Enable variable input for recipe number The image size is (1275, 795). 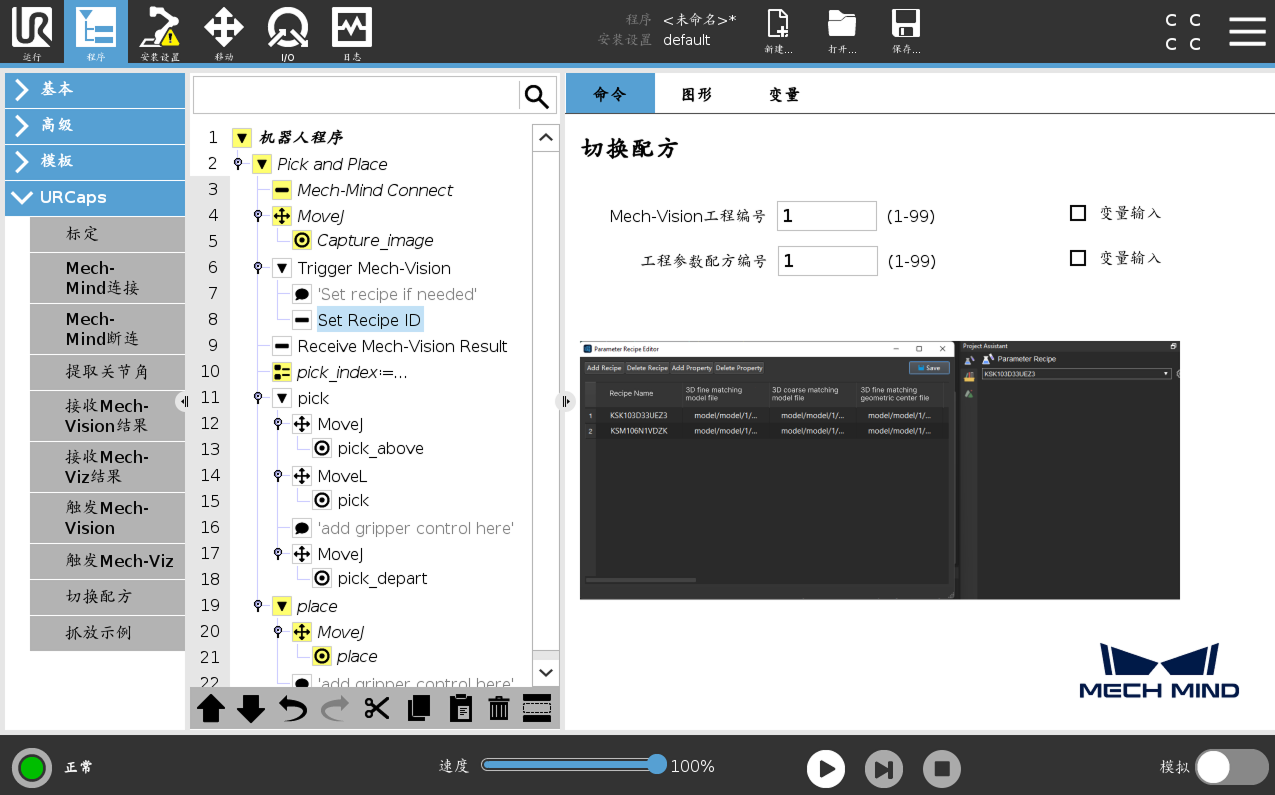click(x=1078, y=258)
